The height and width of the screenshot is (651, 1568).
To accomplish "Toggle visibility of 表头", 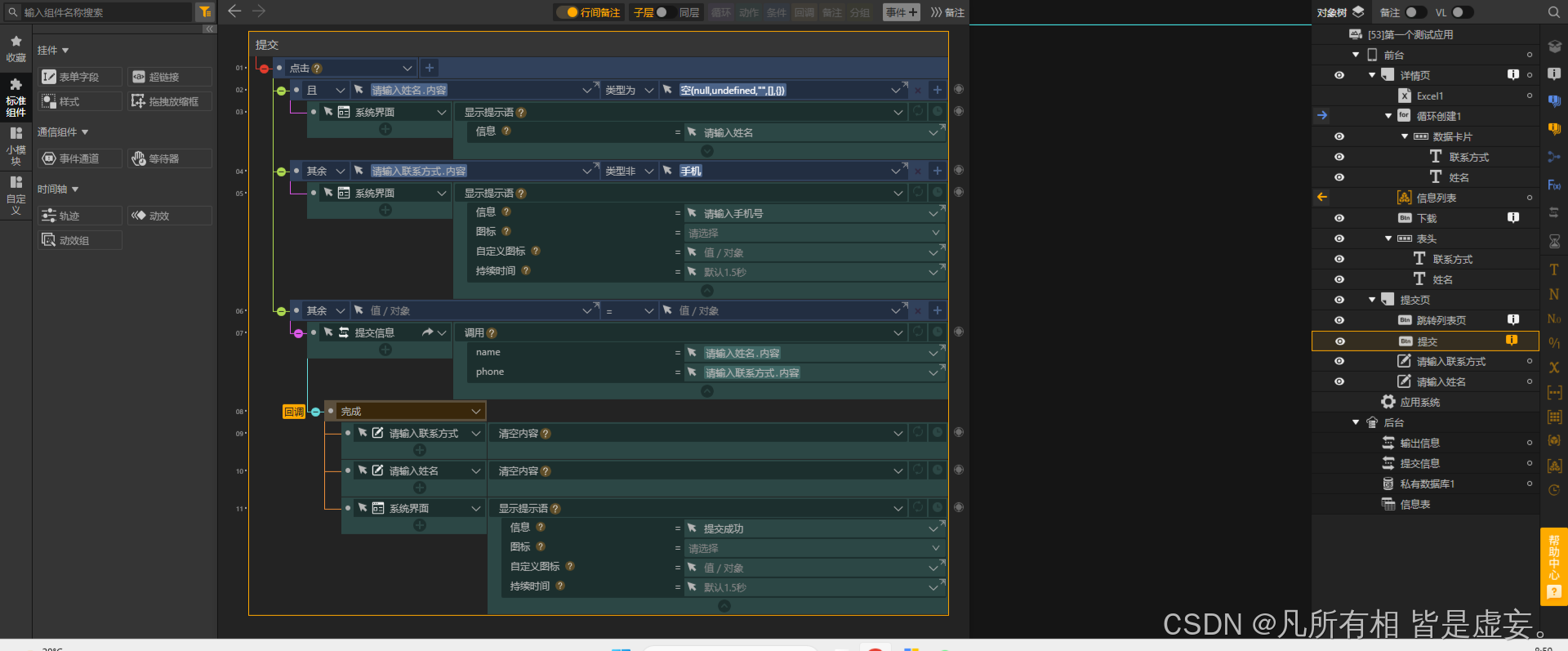I will point(1339,239).
